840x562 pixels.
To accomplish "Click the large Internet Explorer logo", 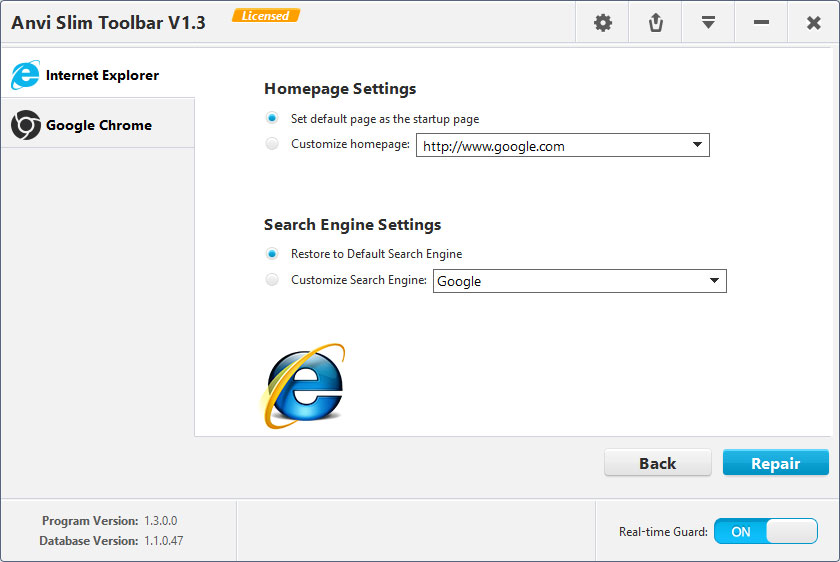I will pos(304,386).
